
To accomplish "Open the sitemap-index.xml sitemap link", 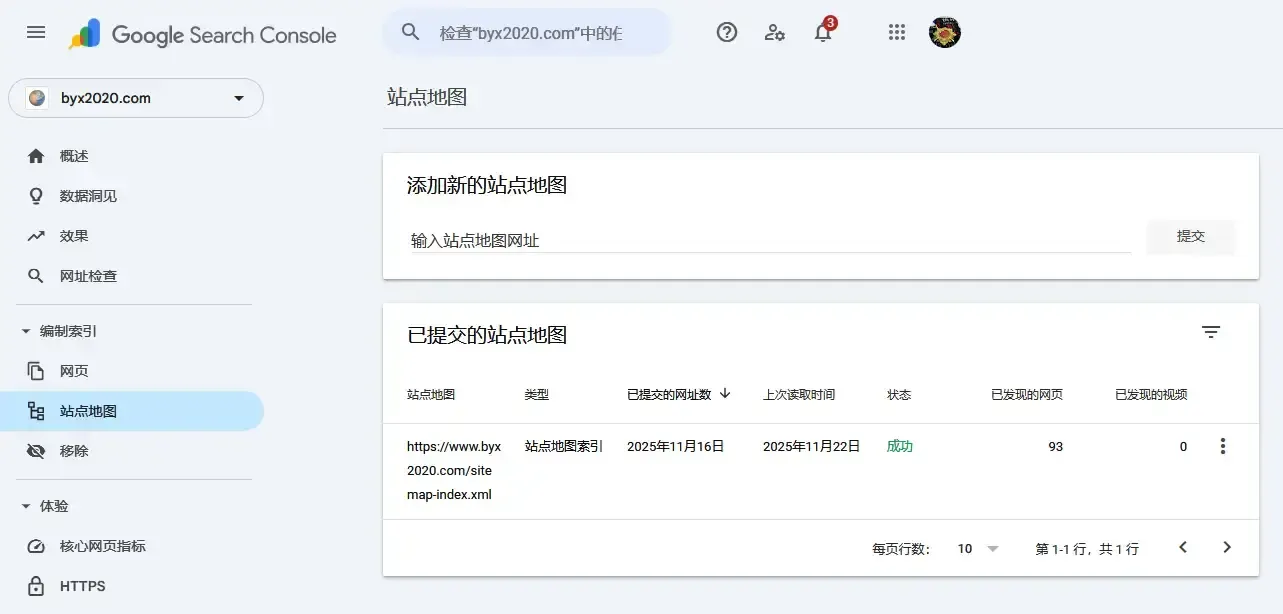I will [x=454, y=470].
